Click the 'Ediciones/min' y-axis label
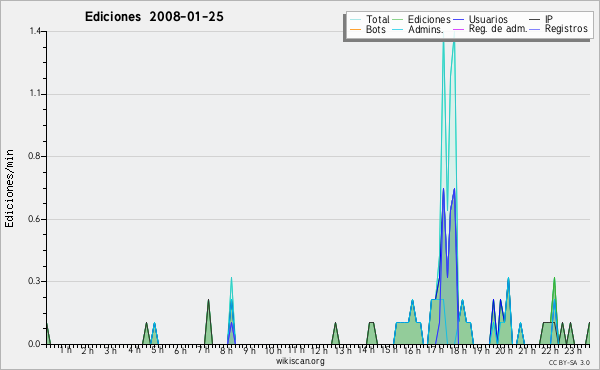The width and height of the screenshot is (600, 370). pos(9,188)
